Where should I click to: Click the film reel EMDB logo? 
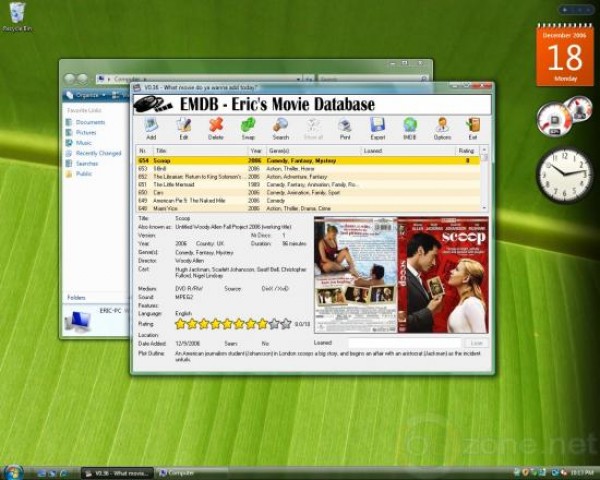click(152, 104)
